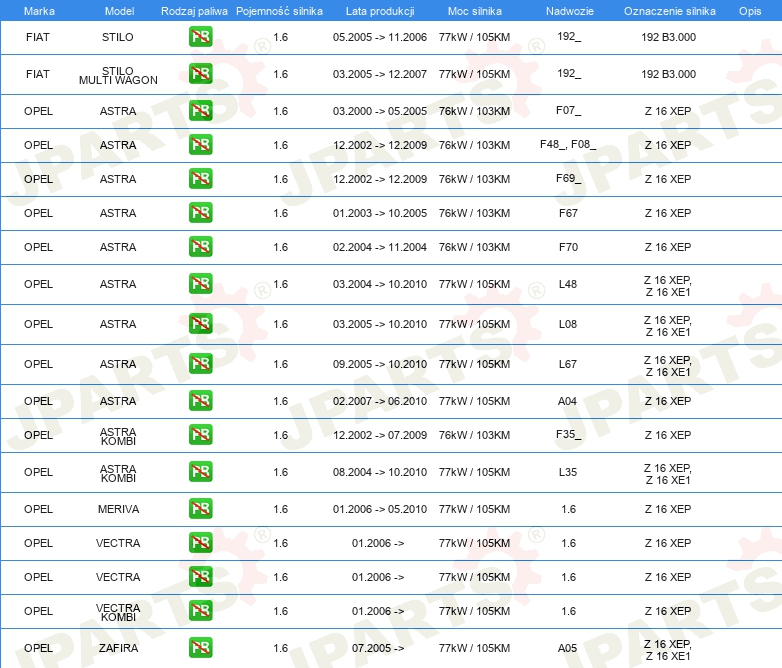Click the fuel icon in the Astra F48_, F08_ row
The image size is (782, 668).
pos(200,145)
